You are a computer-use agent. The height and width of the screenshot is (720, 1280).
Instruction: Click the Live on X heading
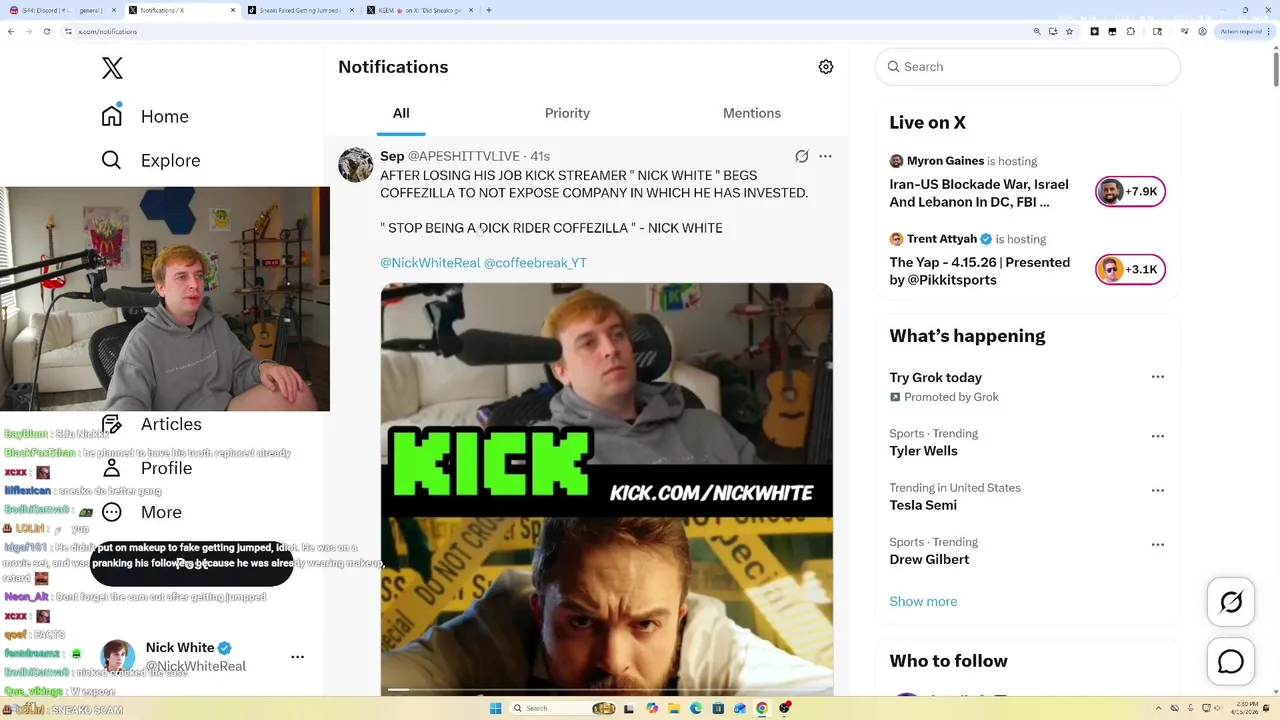pos(927,122)
